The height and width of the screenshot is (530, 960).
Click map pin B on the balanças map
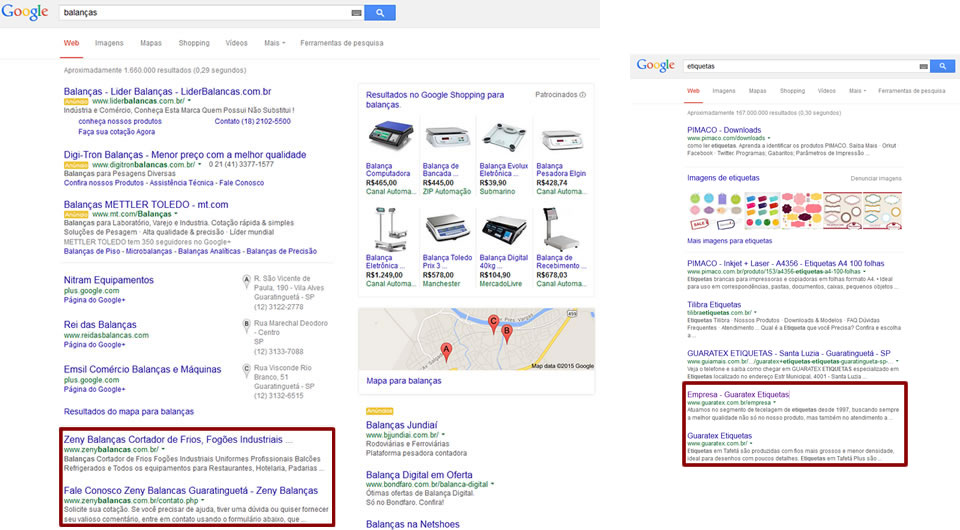click(506, 334)
